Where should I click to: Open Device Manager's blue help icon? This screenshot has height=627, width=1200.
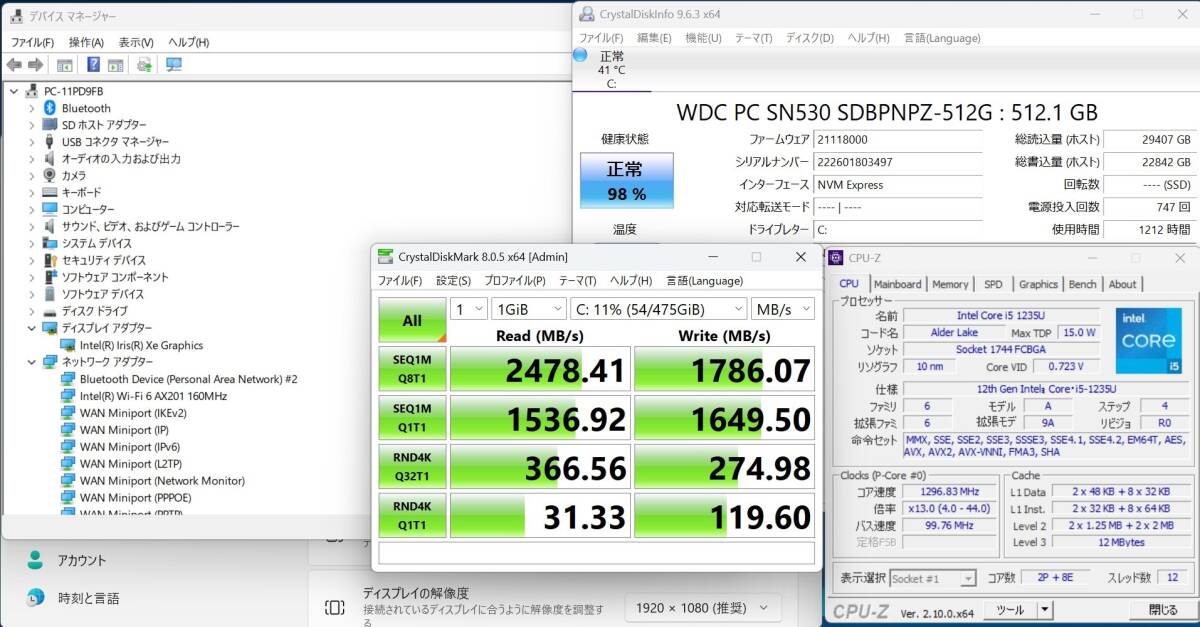click(93, 65)
